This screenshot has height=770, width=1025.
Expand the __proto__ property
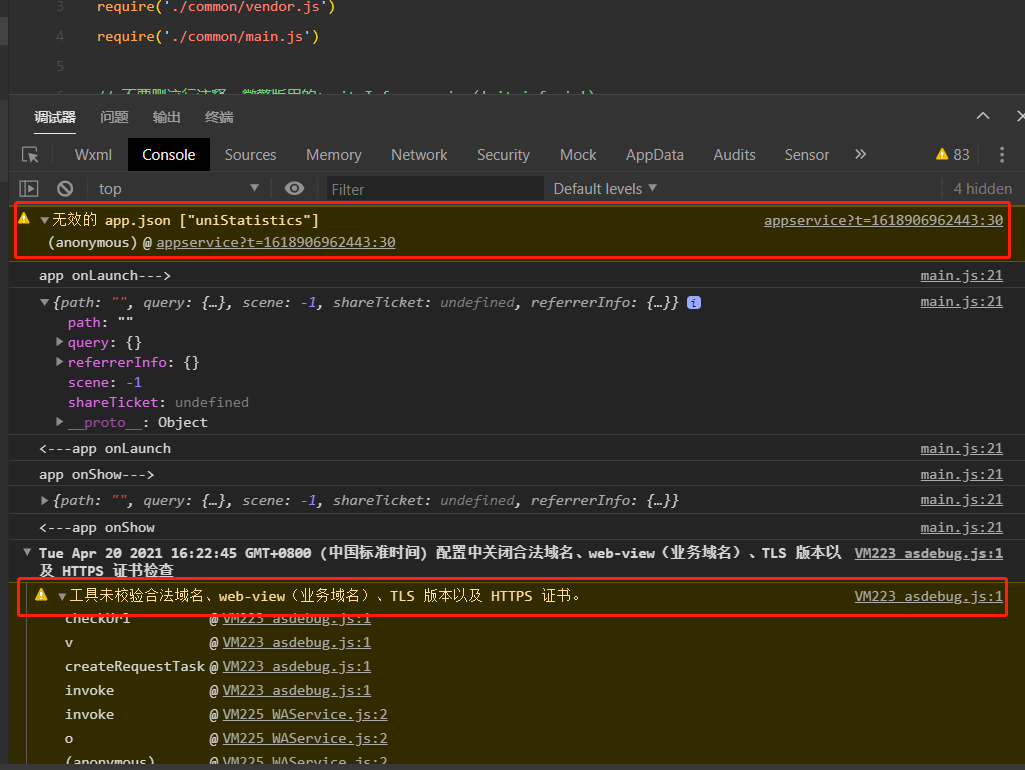coord(59,422)
